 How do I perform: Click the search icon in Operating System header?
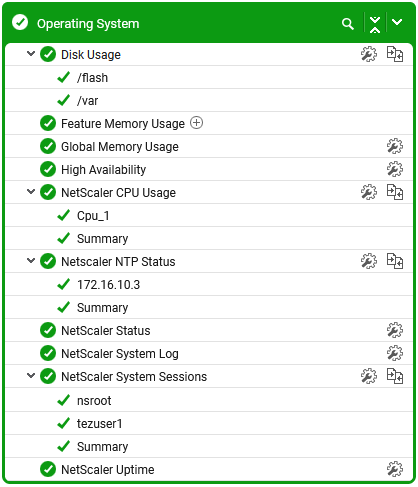(348, 24)
